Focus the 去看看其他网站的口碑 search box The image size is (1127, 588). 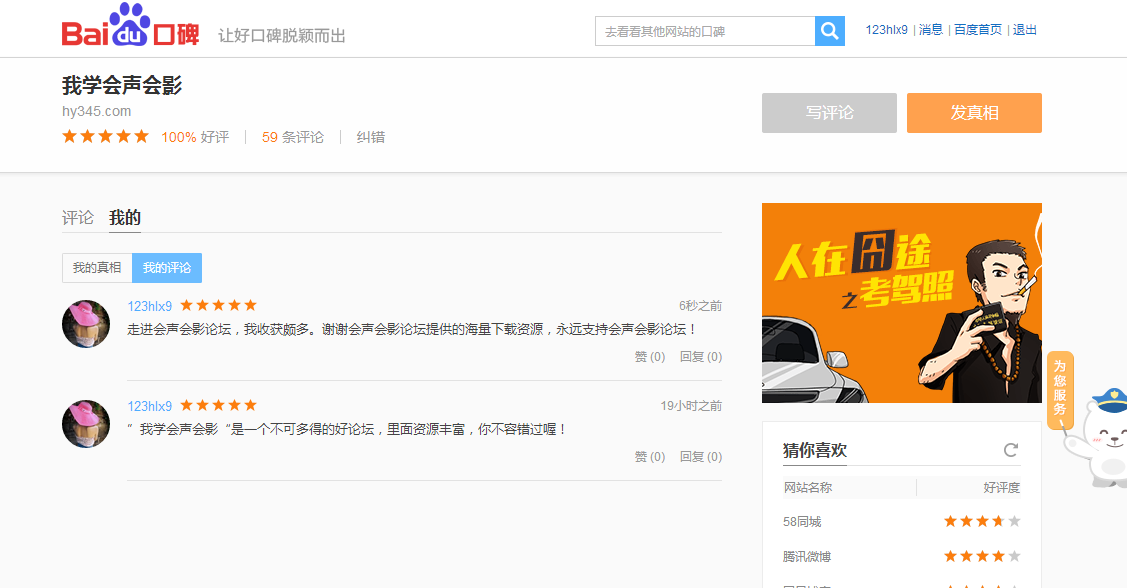pyautogui.click(x=705, y=31)
